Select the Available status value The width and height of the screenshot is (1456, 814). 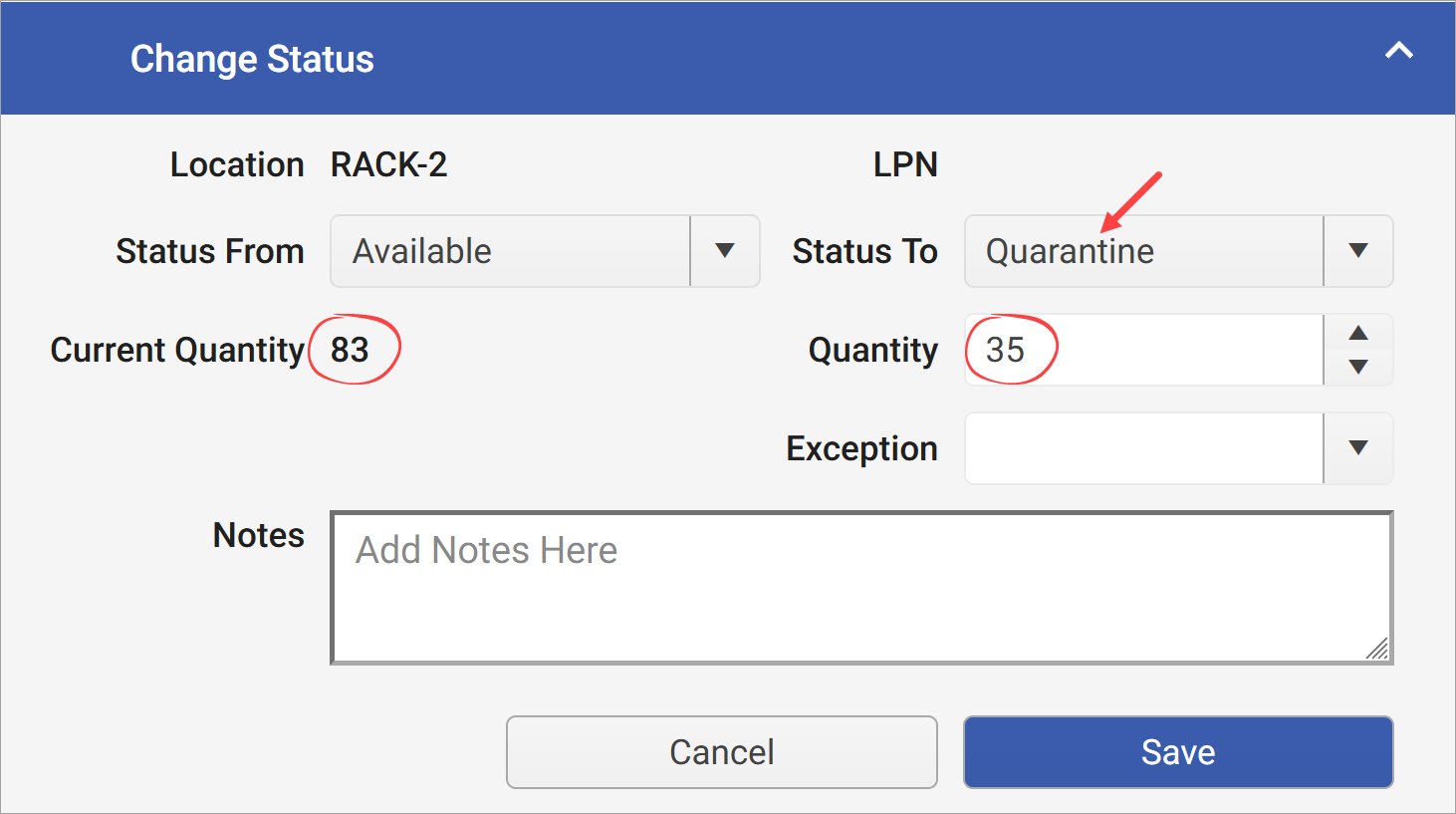point(422,251)
